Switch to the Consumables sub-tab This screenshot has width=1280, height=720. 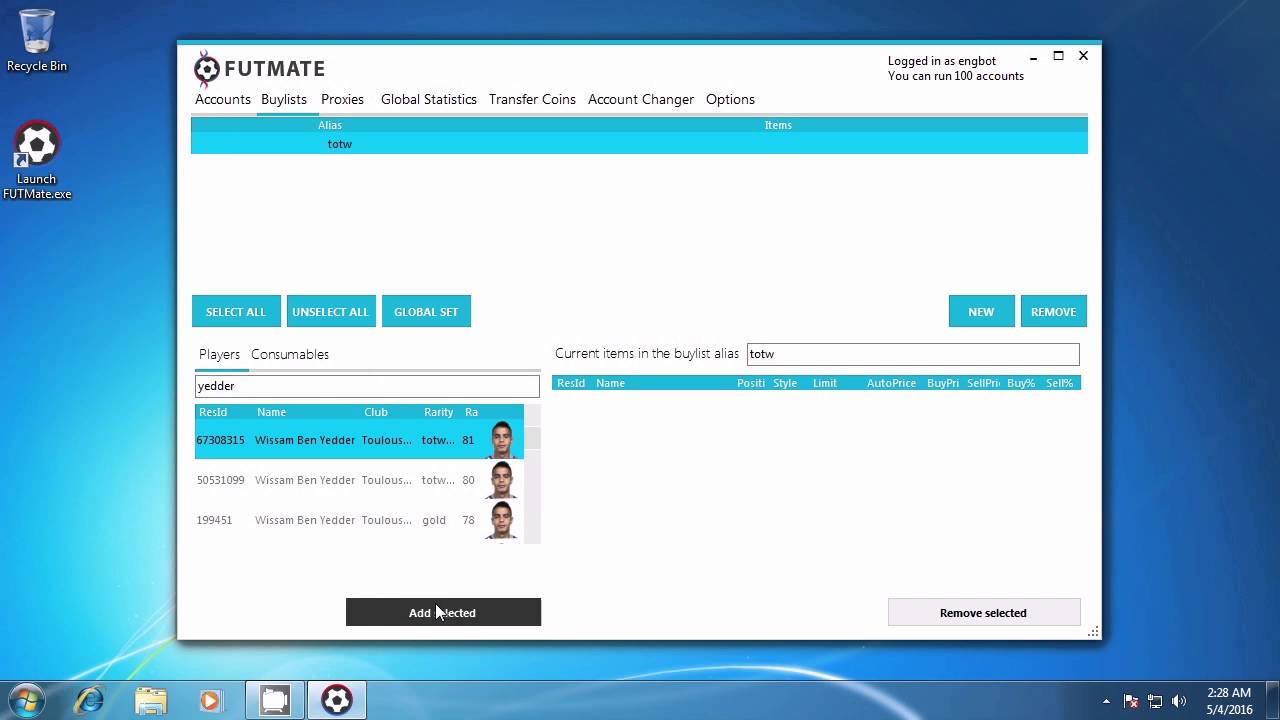290,354
